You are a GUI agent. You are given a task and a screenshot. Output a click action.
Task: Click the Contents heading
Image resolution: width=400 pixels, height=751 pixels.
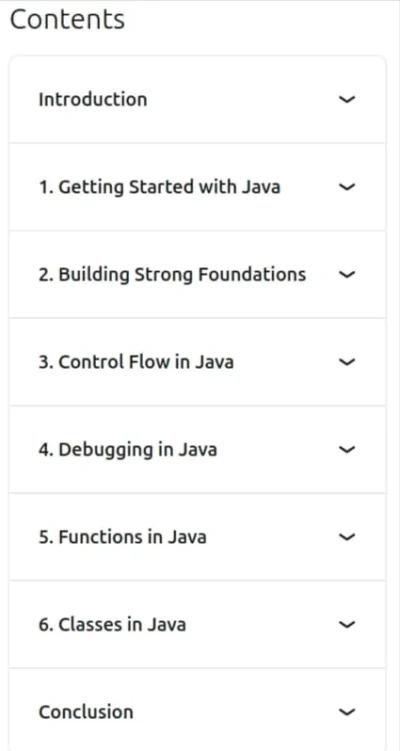(x=68, y=20)
